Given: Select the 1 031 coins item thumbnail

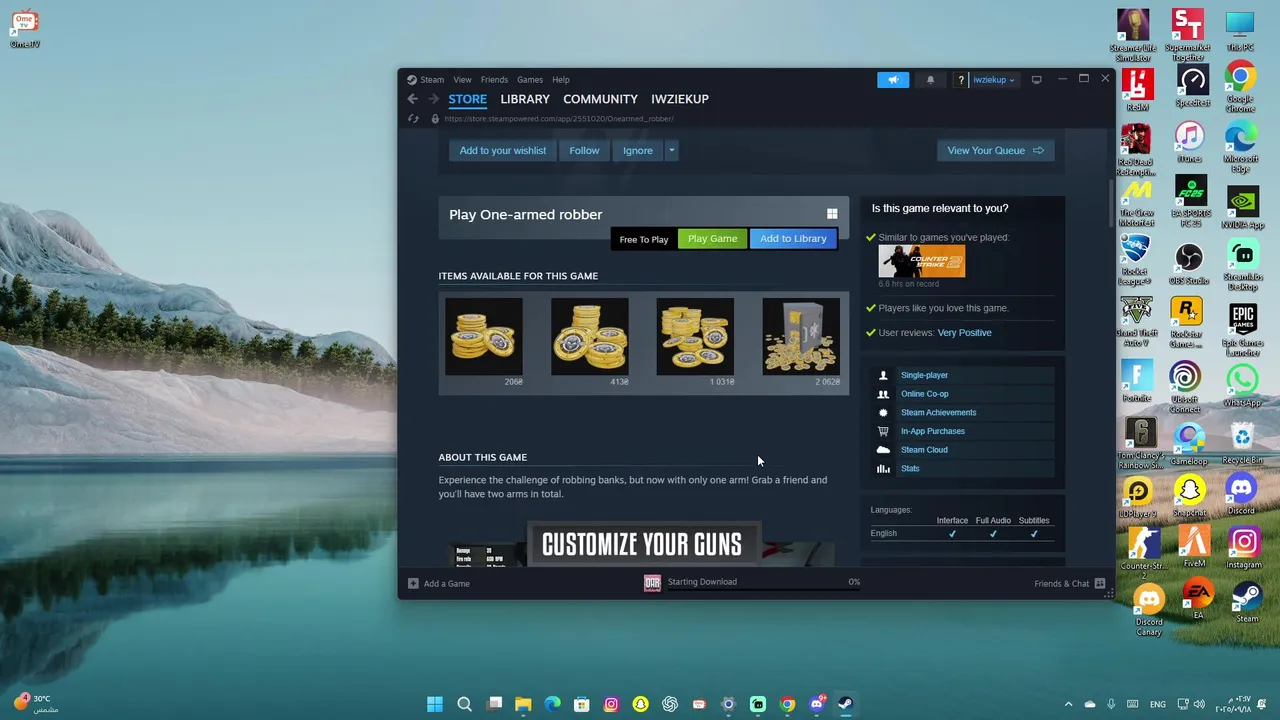Looking at the screenshot, I should click(695, 336).
